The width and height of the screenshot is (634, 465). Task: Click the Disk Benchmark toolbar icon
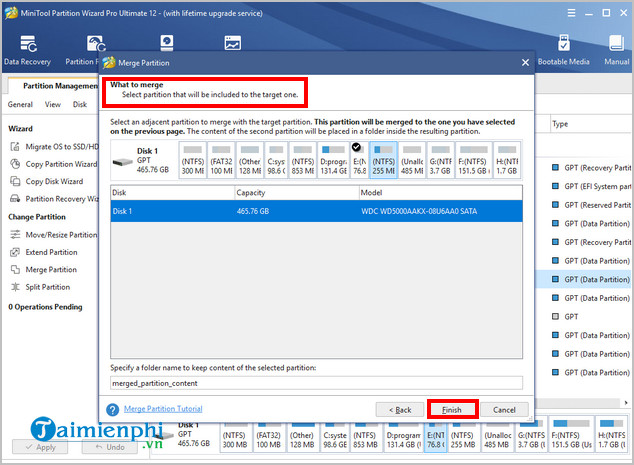[x=167, y=43]
